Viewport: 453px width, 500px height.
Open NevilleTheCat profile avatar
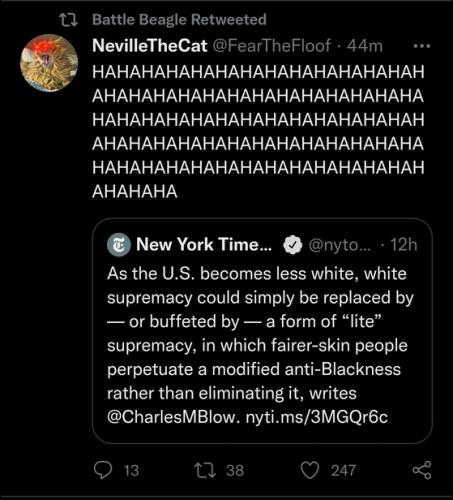[49, 63]
